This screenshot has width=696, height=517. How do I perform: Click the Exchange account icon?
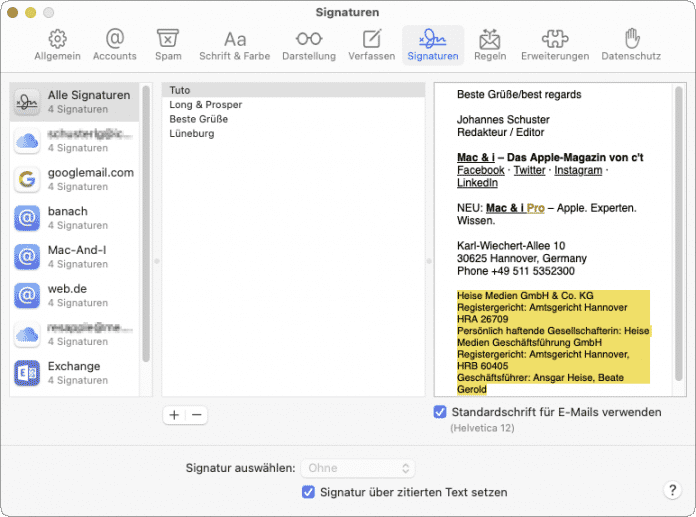(27, 373)
